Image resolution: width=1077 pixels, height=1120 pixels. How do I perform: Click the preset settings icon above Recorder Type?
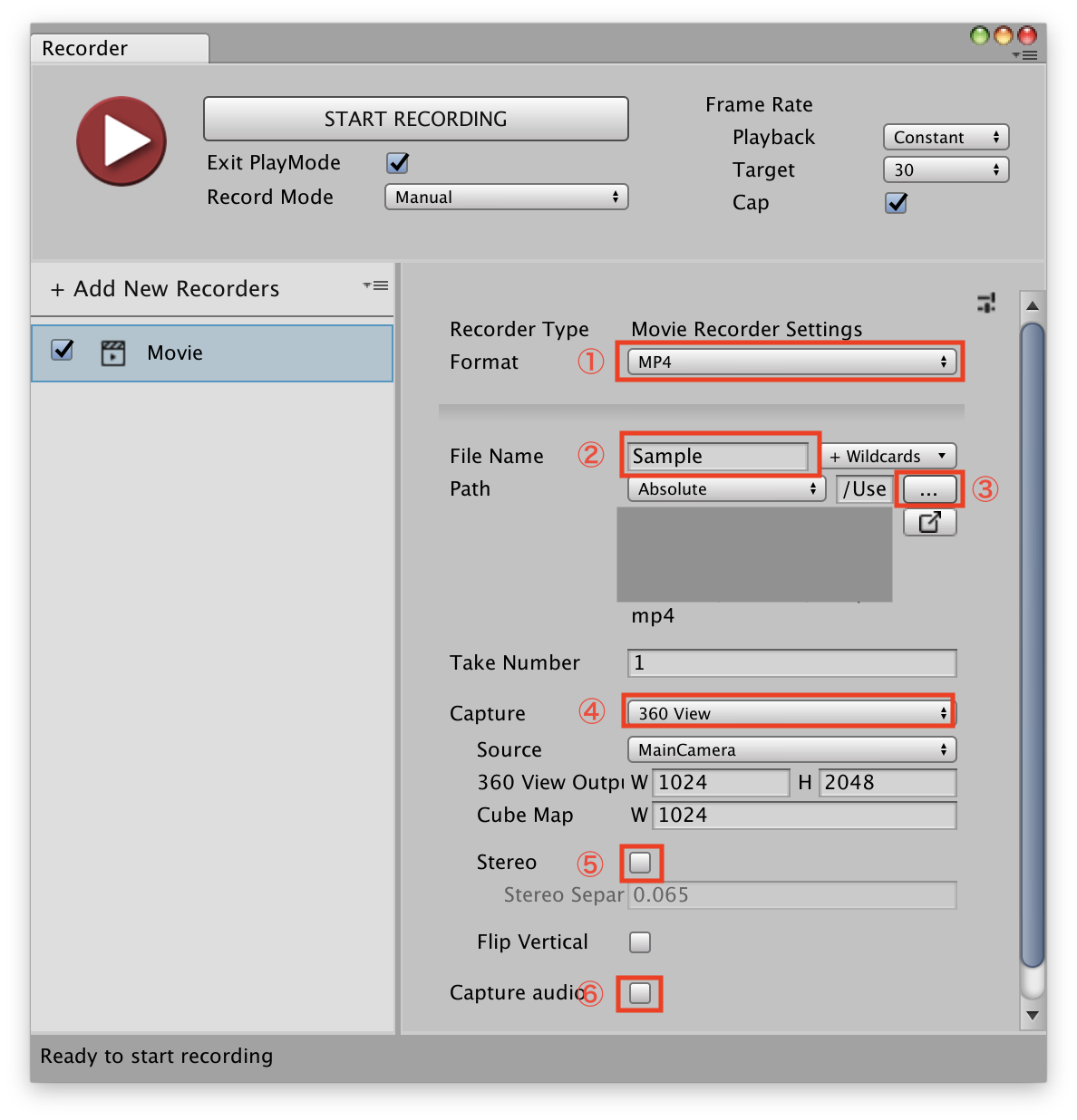coord(986,303)
